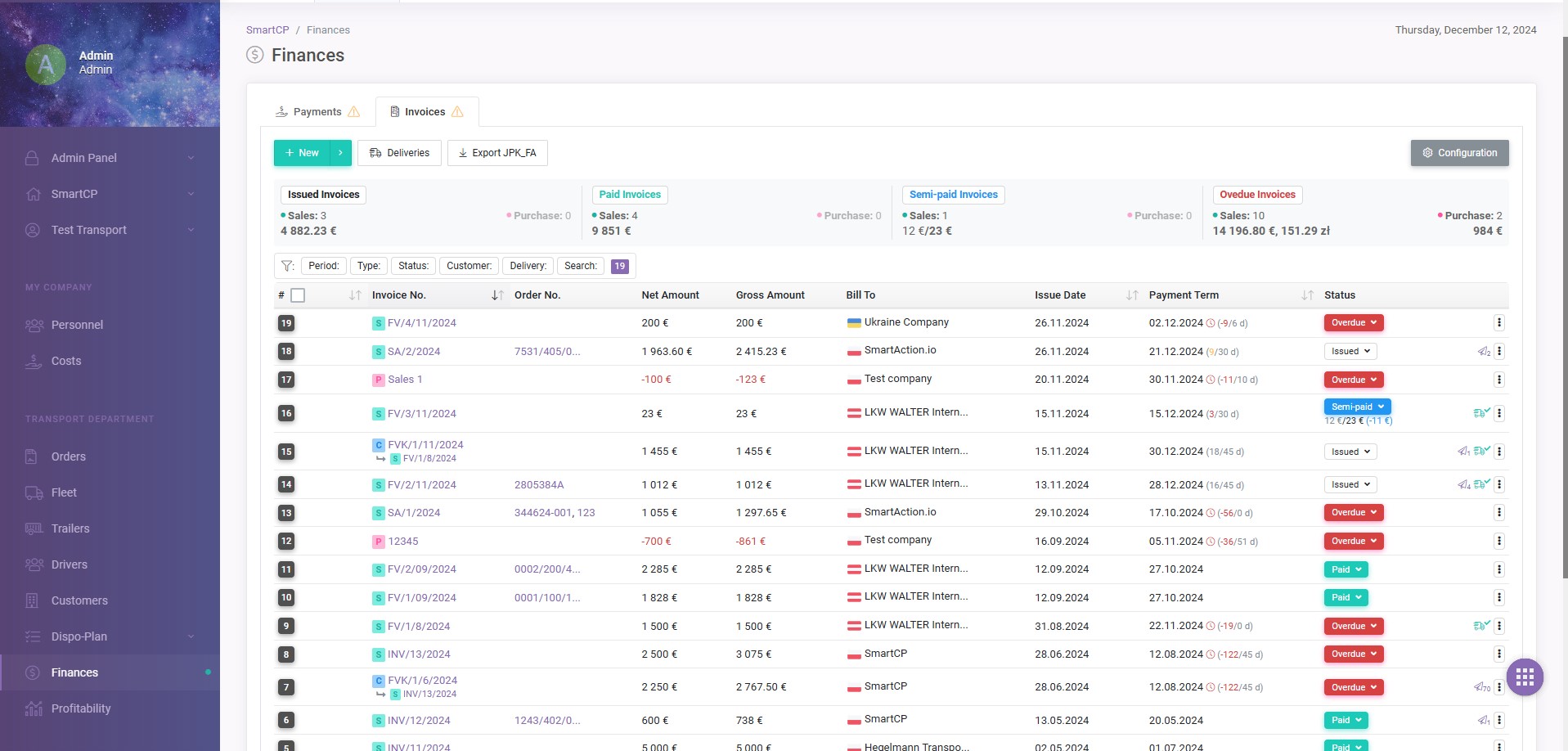The width and height of the screenshot is (1568, 751).
Task: Select the Invoices tab
Action: point(426,112)
